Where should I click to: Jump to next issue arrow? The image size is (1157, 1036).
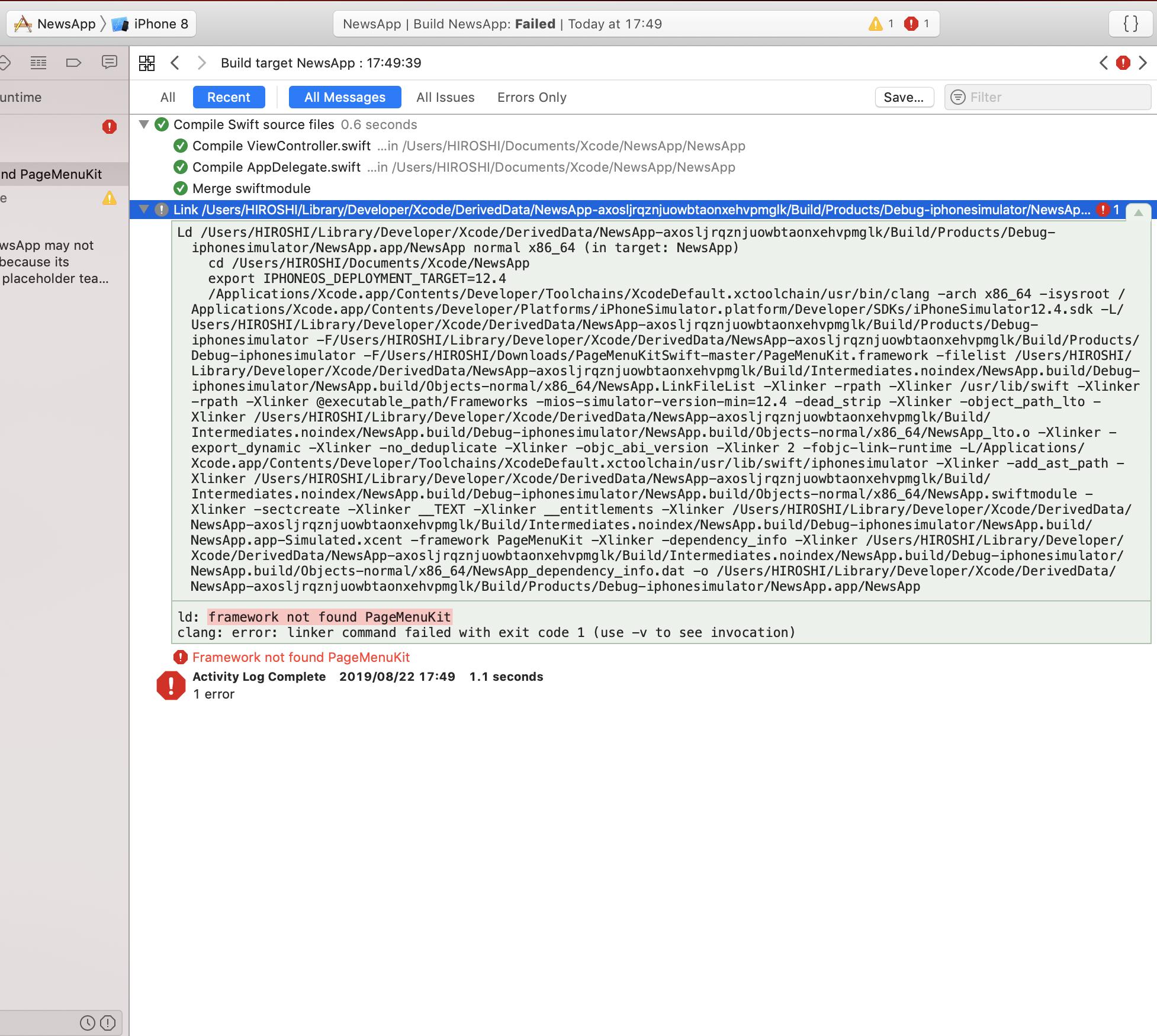point(1143,63)
